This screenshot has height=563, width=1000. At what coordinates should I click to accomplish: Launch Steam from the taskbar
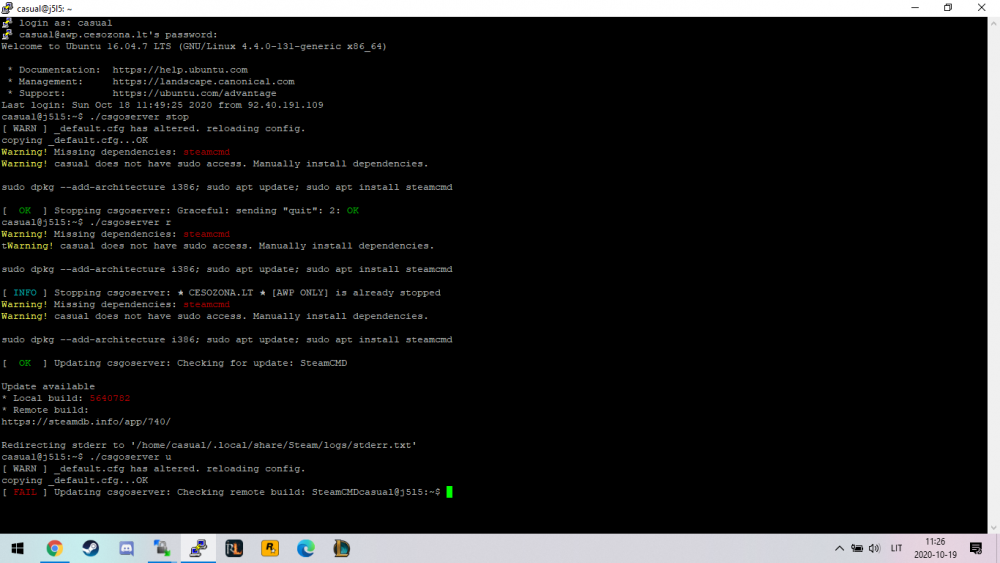90,548
